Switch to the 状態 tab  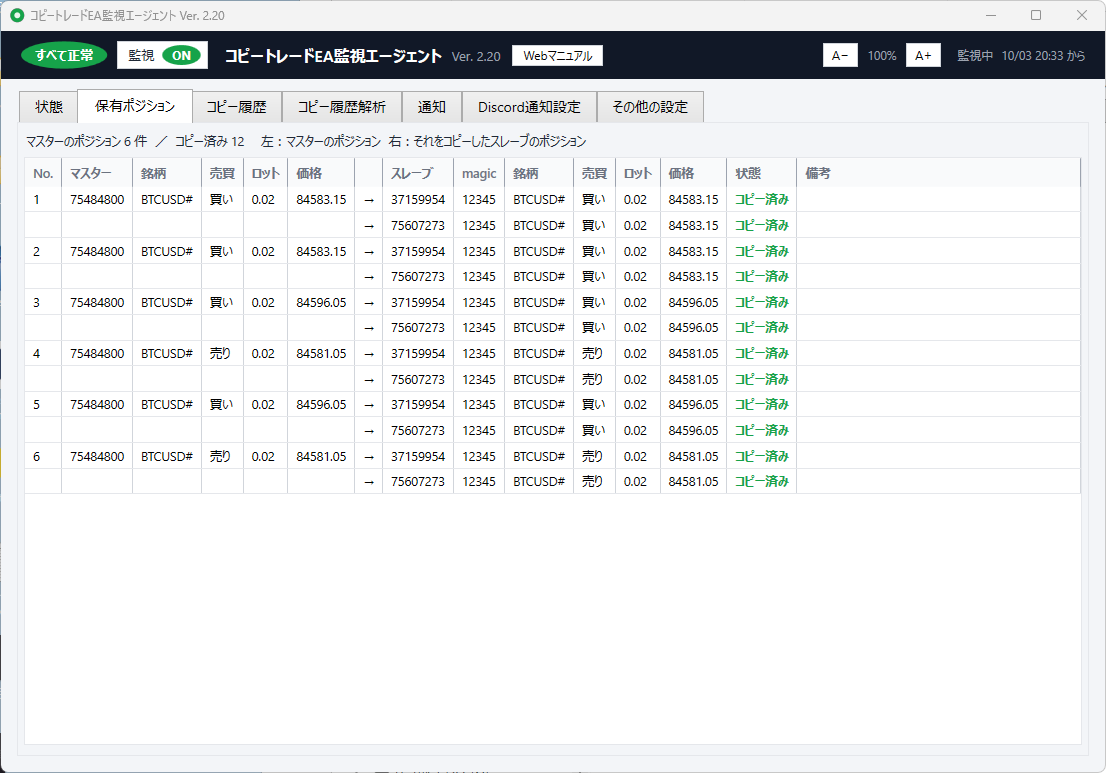(49, 107)
